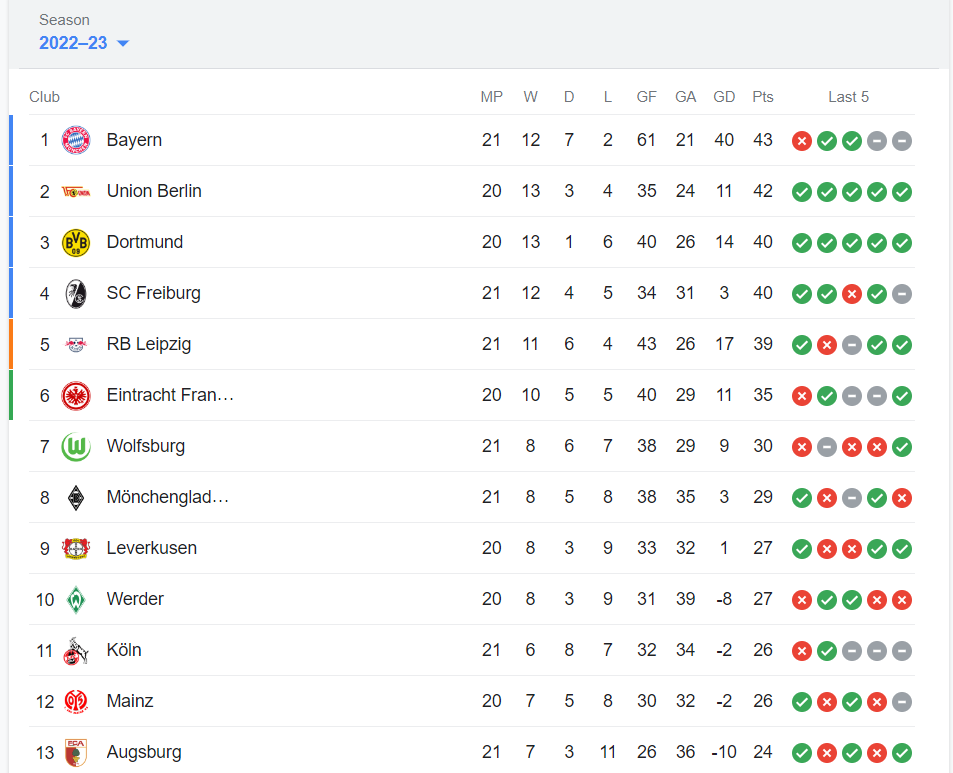Click the Mainz 05 logo

(76, 701)
